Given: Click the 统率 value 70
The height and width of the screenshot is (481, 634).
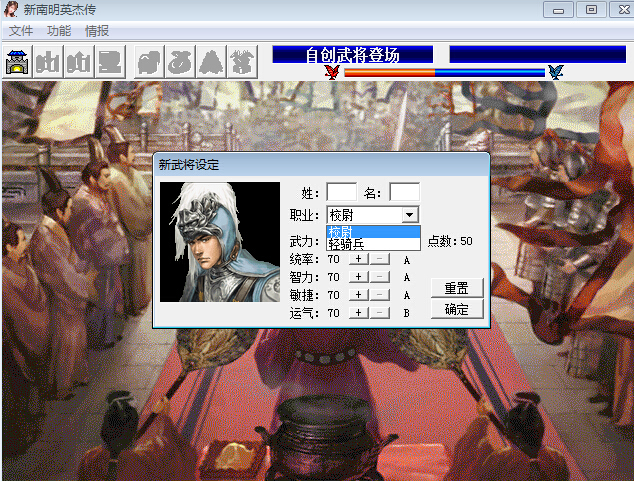Looking at the screenshot, I should tap(334, 259).
